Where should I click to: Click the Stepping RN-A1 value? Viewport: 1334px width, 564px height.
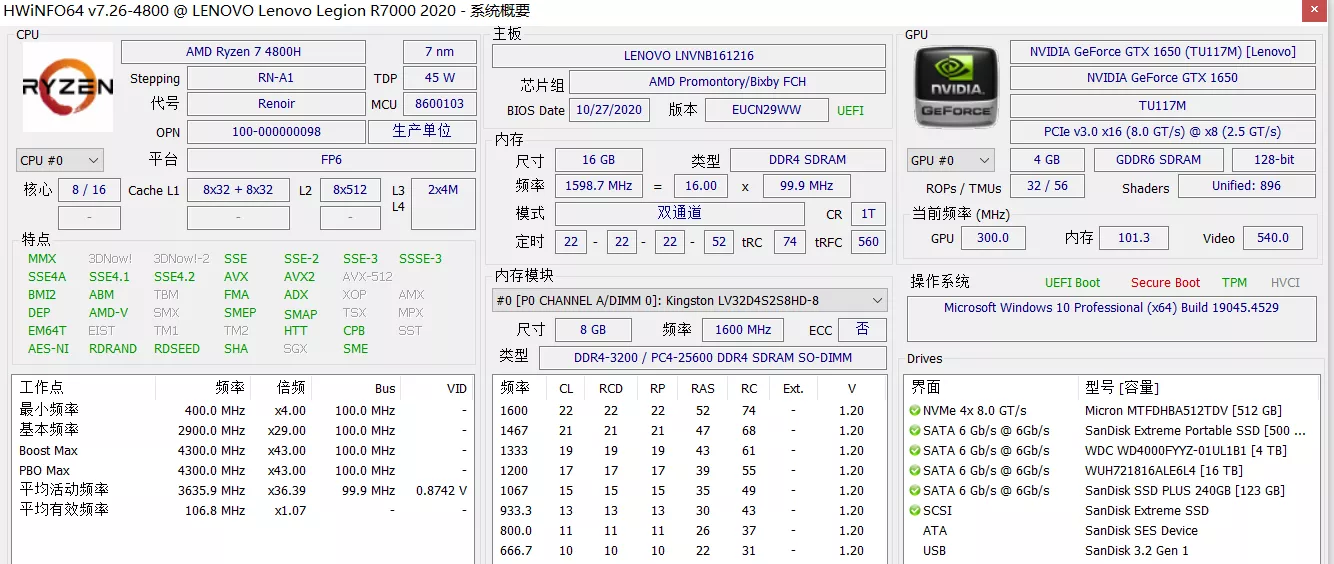coord(276,78)
